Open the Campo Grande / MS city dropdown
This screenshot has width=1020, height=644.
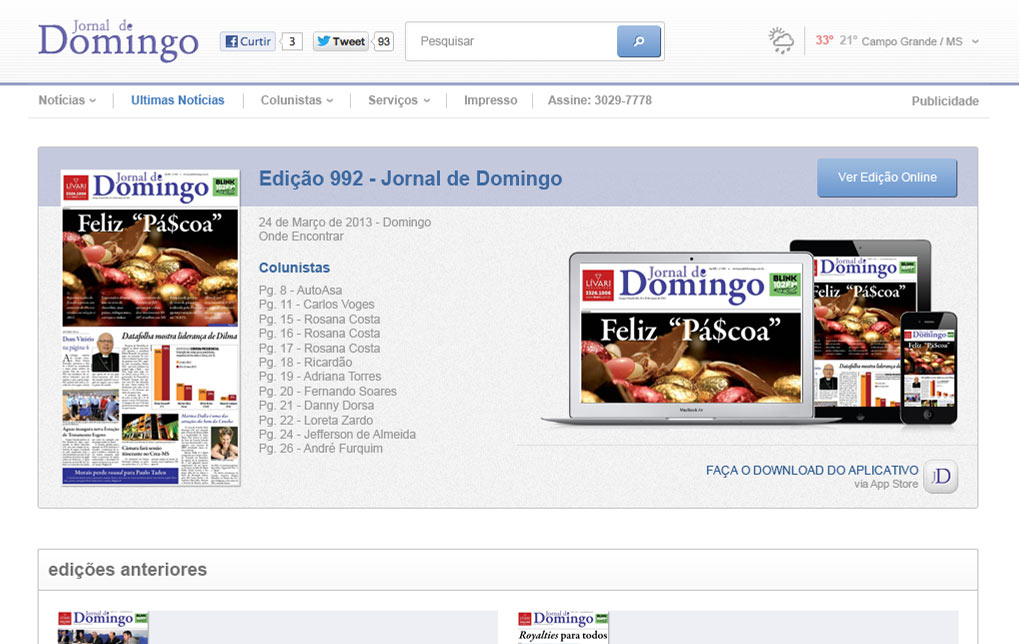click(920, 42)
